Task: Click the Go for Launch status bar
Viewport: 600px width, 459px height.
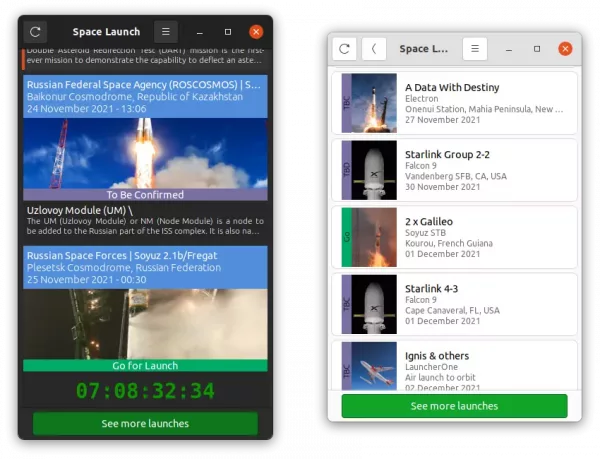Action: (x=145, y=366)
